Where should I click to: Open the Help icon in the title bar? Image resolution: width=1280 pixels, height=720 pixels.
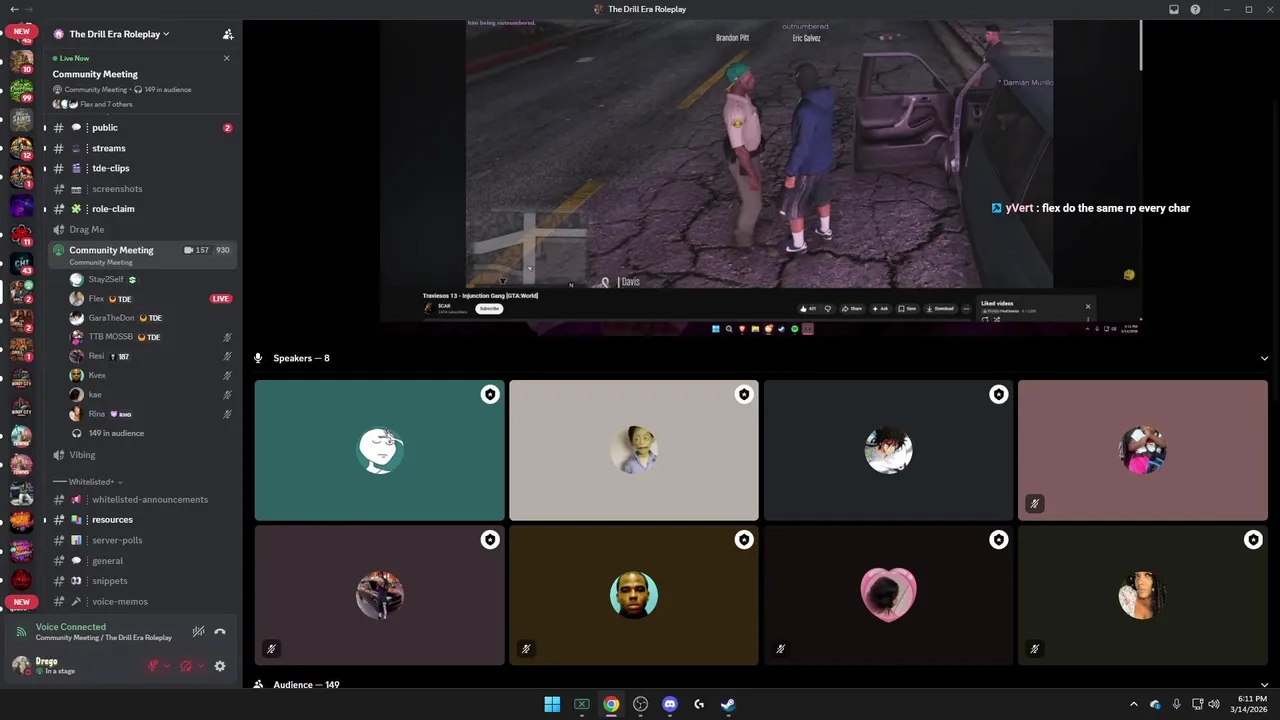[x=1196, y=9]
